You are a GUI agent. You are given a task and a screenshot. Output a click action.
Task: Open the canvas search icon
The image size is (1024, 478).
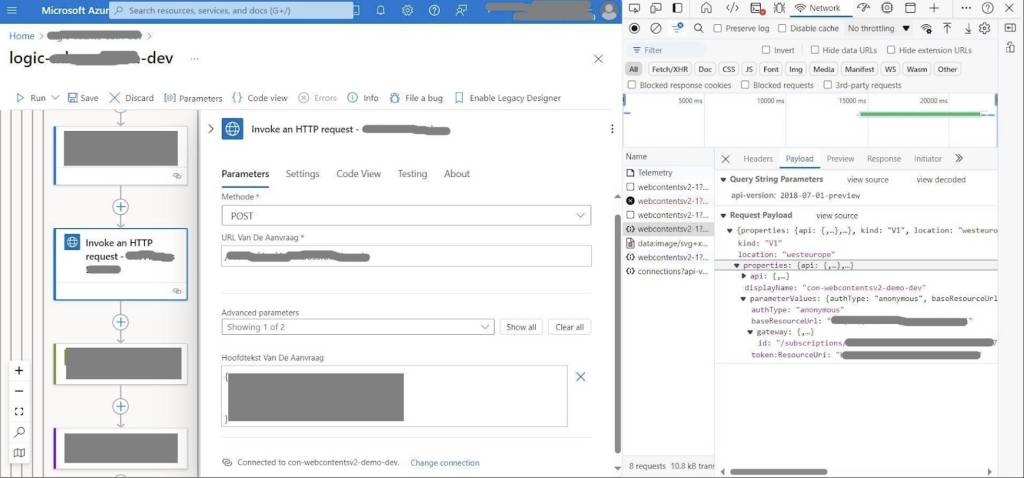coord(19,432)
